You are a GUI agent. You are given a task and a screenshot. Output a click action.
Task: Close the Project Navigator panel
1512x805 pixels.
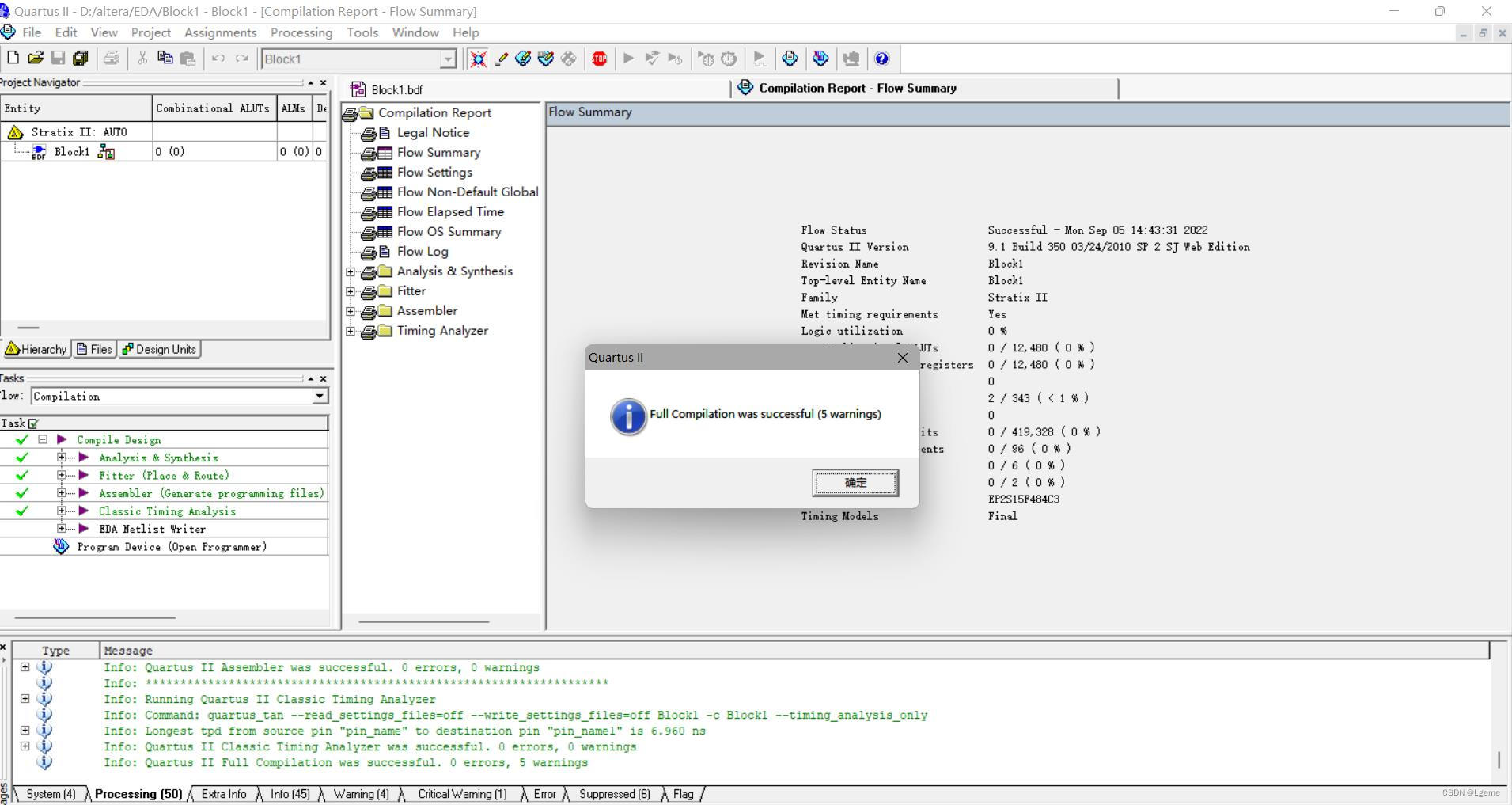click(x=323, y=82)
